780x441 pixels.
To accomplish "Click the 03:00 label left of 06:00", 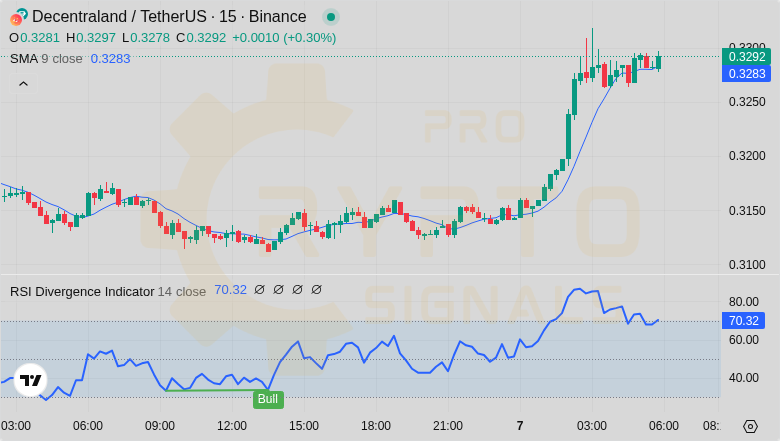I will point(16,426).
